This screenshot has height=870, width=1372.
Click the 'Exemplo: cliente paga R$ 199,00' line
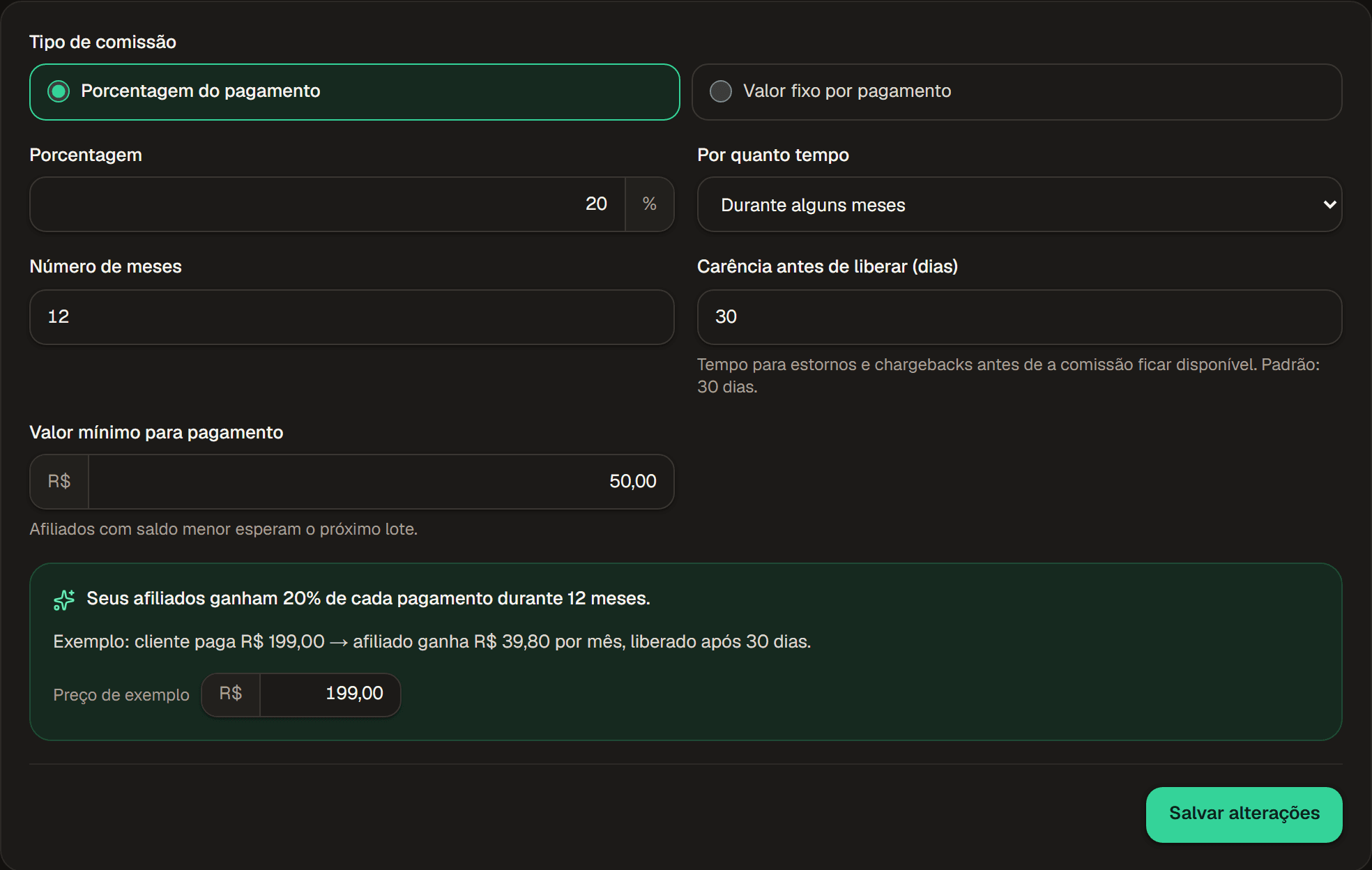tap(432, 642)
